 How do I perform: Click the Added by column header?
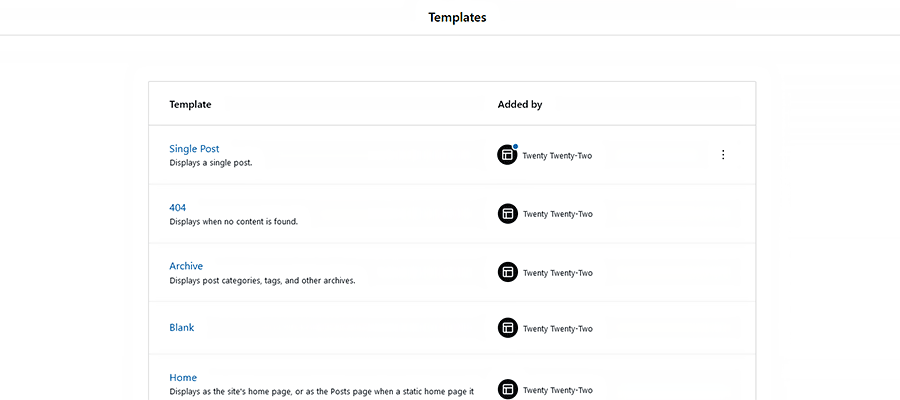[x=520, y=104]
